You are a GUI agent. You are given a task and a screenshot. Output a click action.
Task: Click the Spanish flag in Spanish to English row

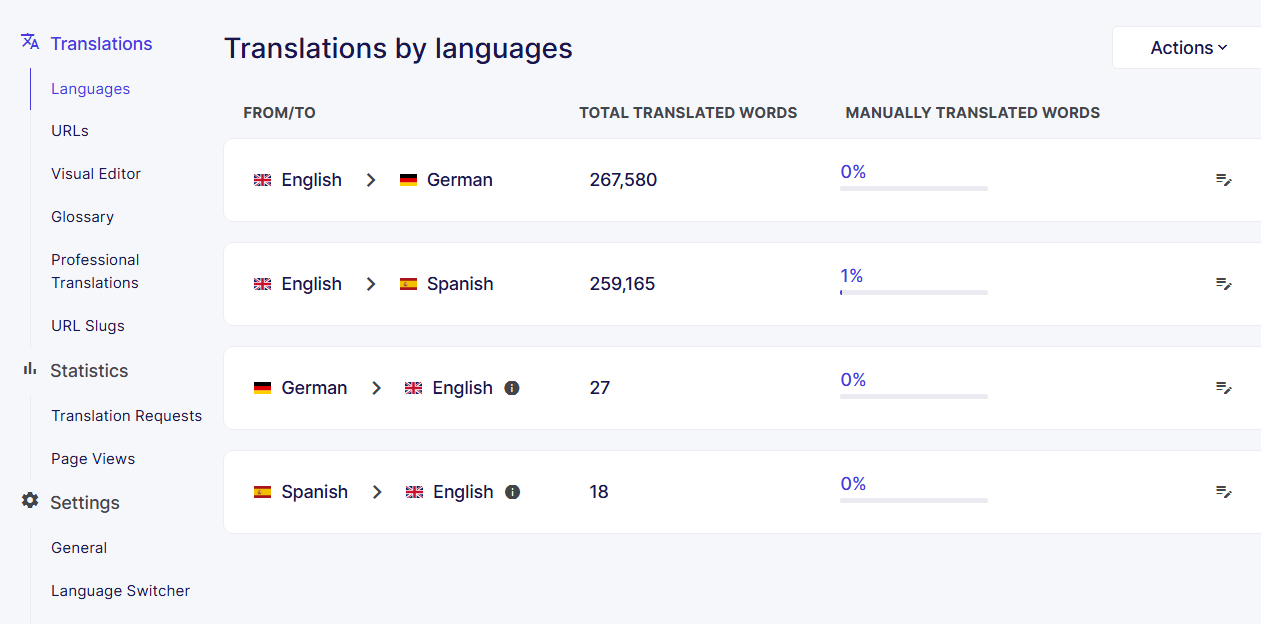pyautogui.click(x=262, y=492)
